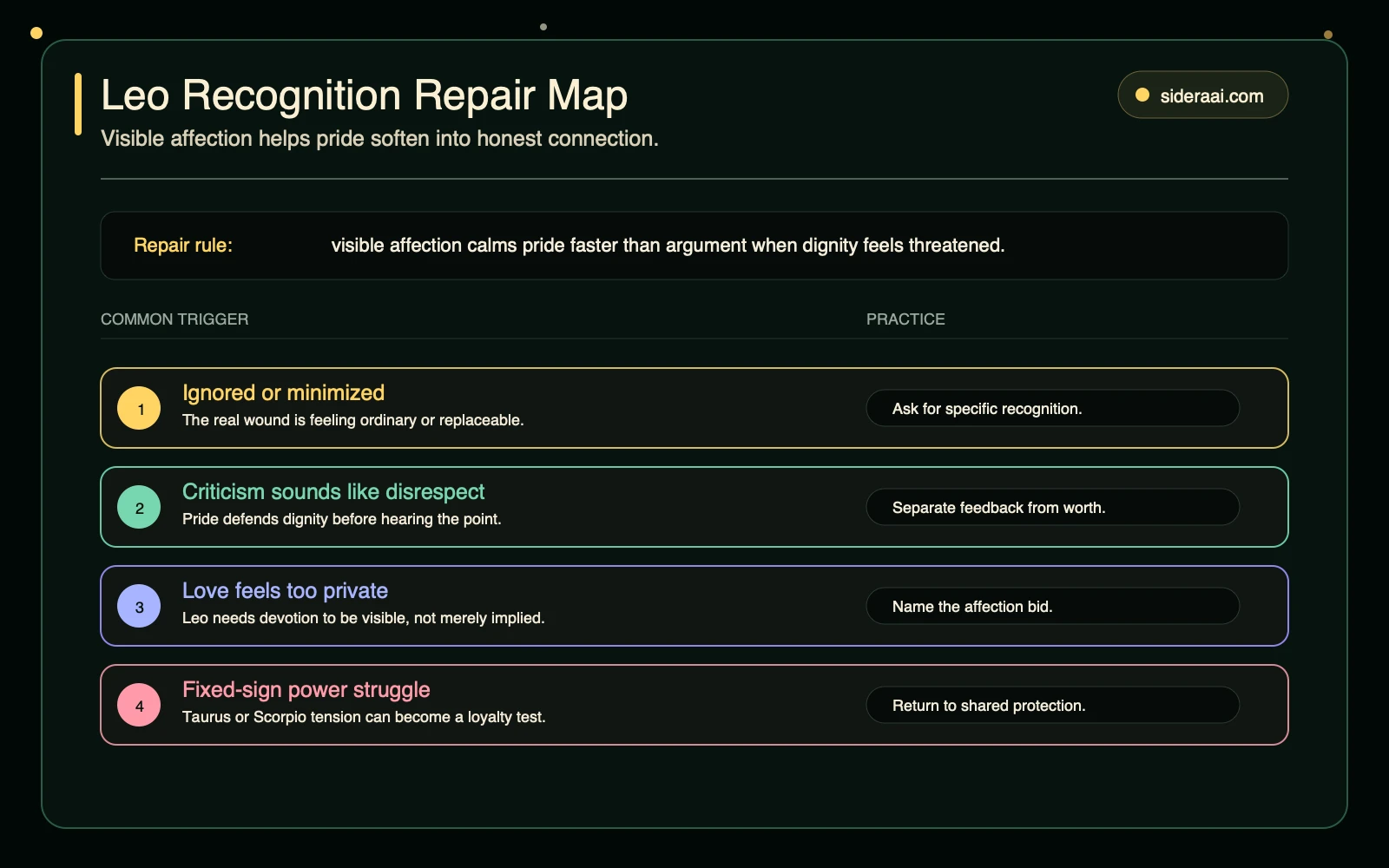The height and width of the screenshot is (868, 1389).
Task: Click the 'Name the affection bid.' pill
Action: tap(1052, 606)
